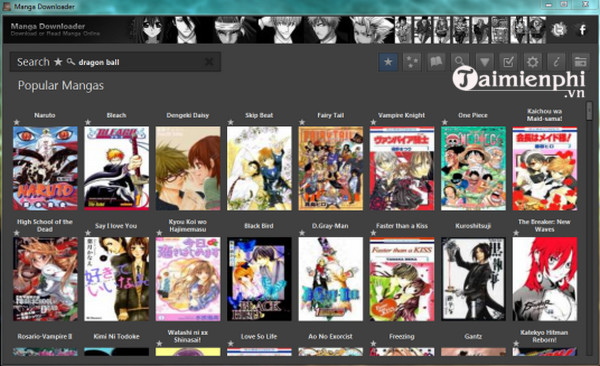Toggle favorite star for Faster than a Kiss

(x=373, y=233)
